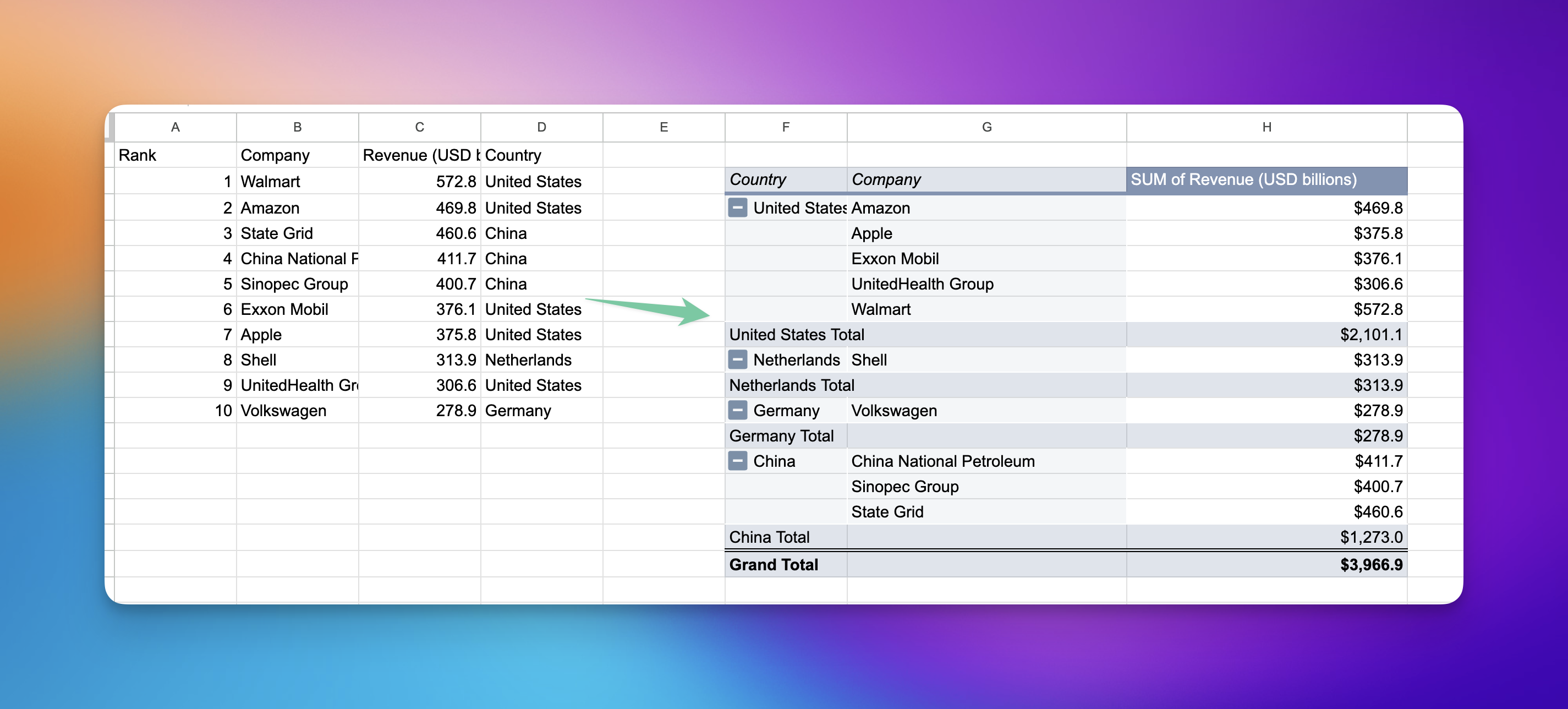Click the rank 10 cell
This screenshot has width=1568, height=709.
pos(176,410)
